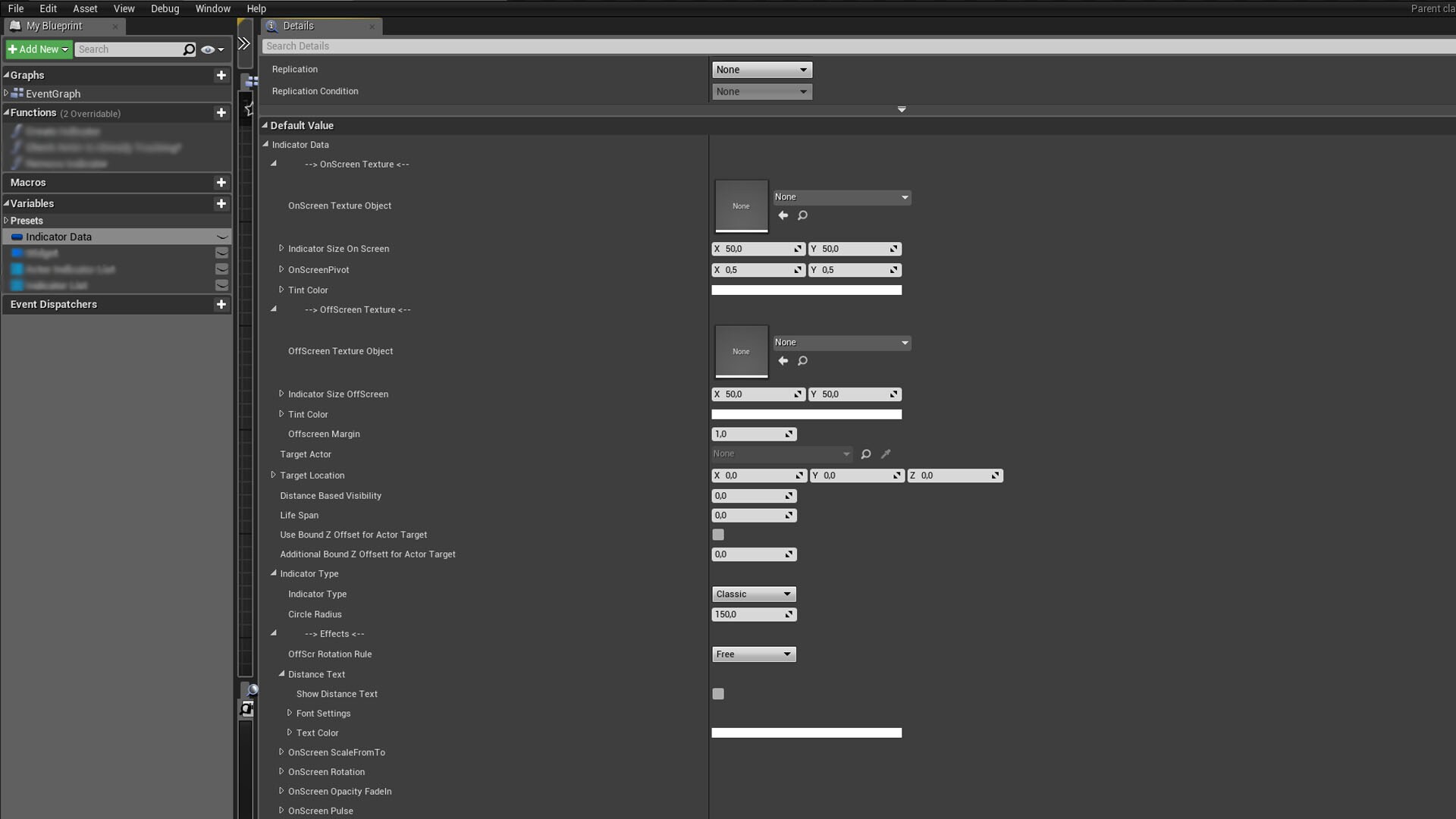The width and height of the screenshot is (1456, 819).
Task: Change Indicator Type from Classic
Action: click(x=753, y=594)
